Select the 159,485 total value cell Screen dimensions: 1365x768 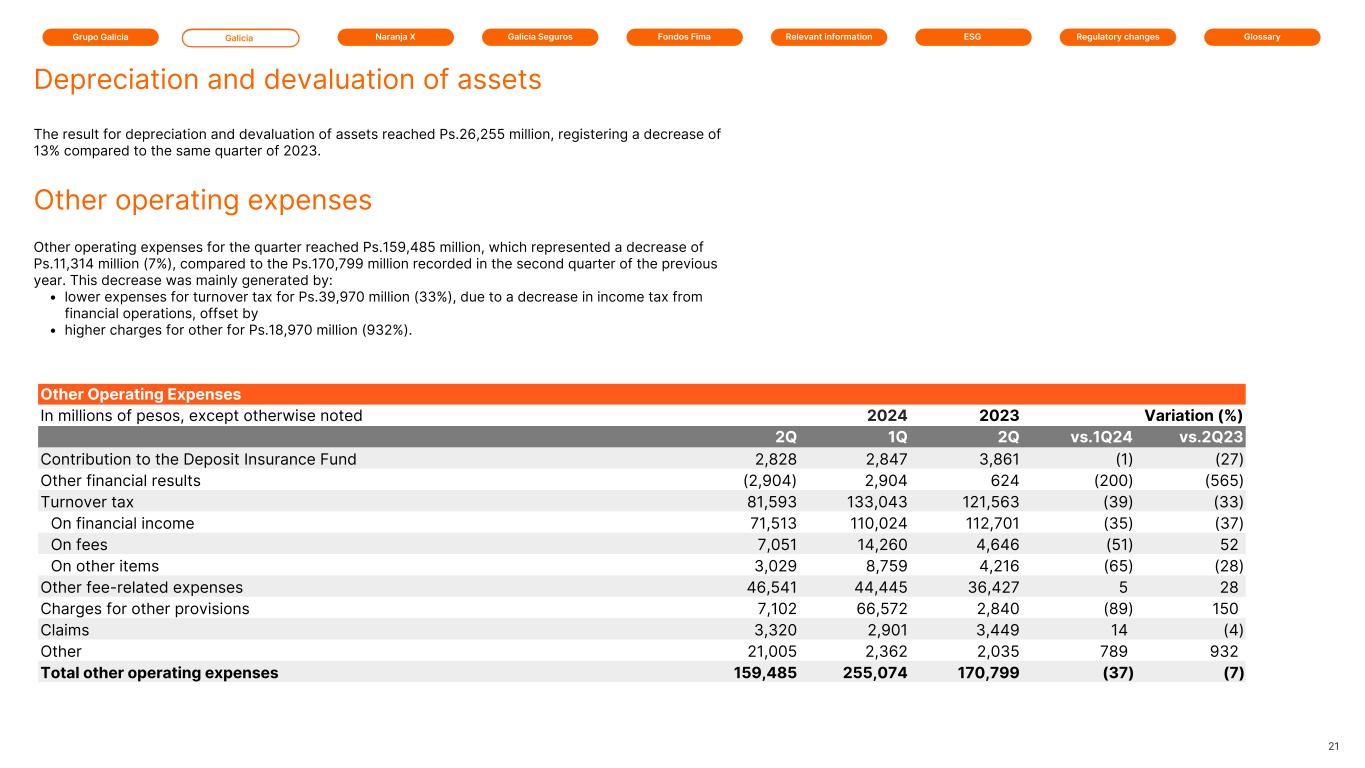[764, 673]
